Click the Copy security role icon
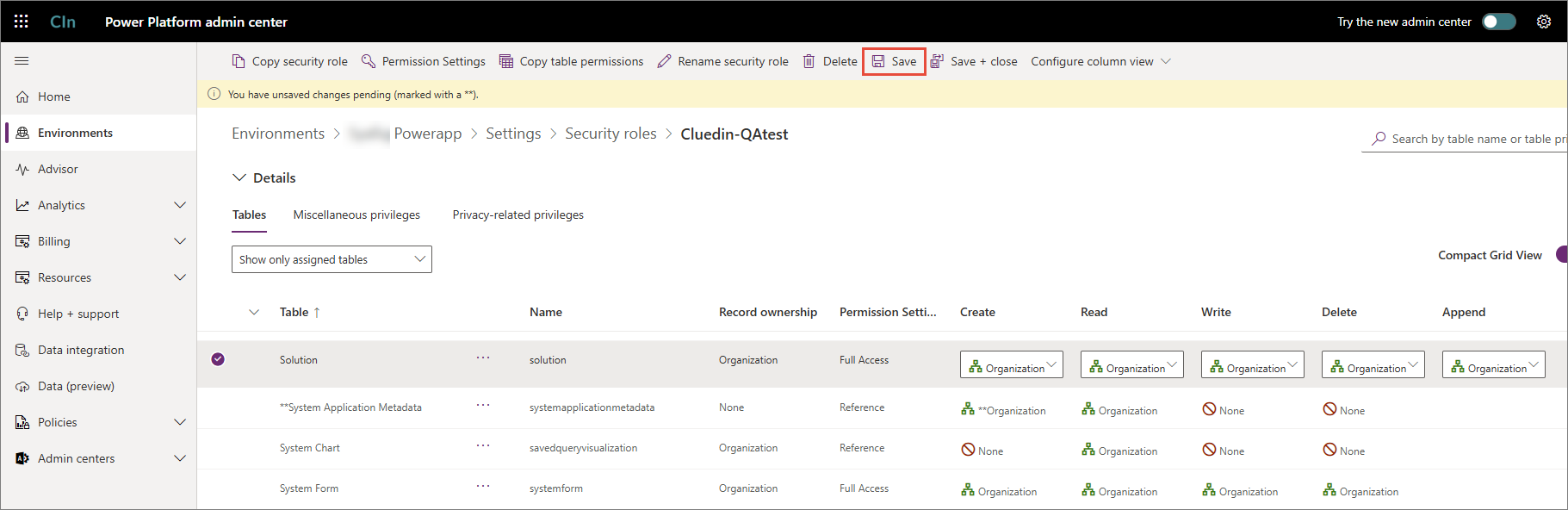This screenshot has height=510, width=1568. (x=239, y=61)
